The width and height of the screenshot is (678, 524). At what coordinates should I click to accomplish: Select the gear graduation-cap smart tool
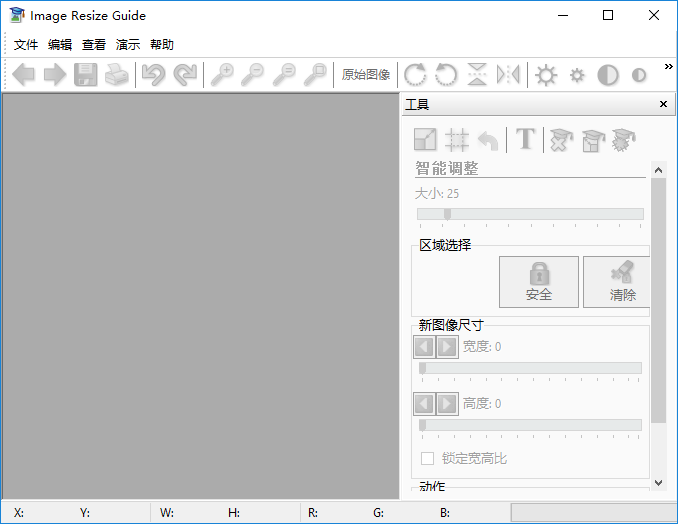coord(624,140)
